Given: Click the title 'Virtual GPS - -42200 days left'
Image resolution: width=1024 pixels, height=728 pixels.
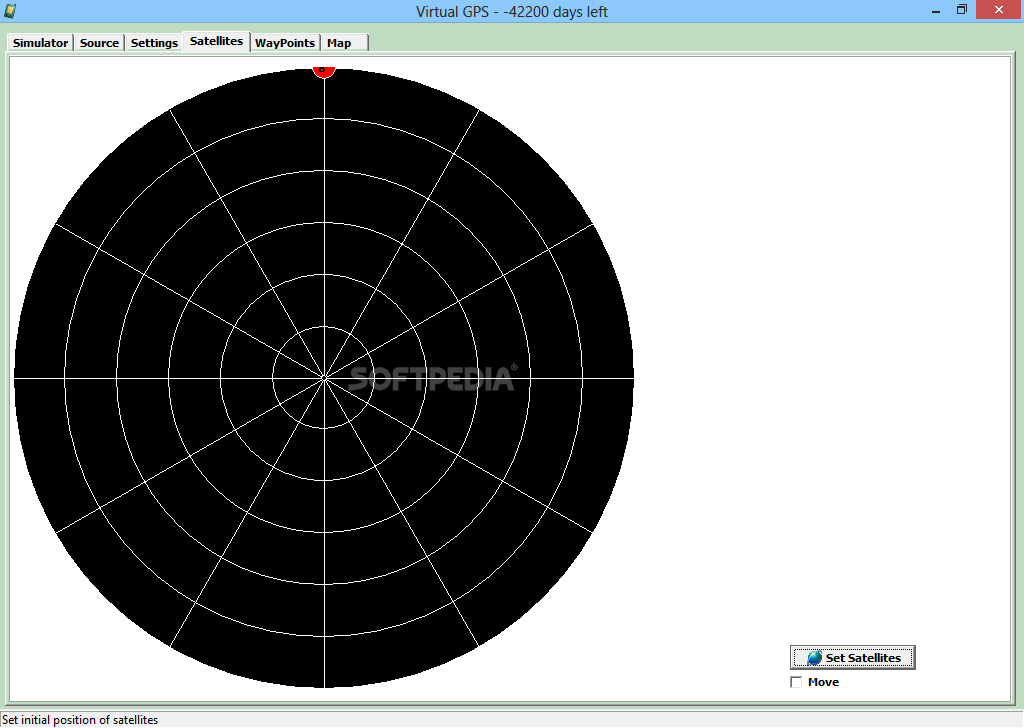Looking at the screenshot, I should click(511, 11).
